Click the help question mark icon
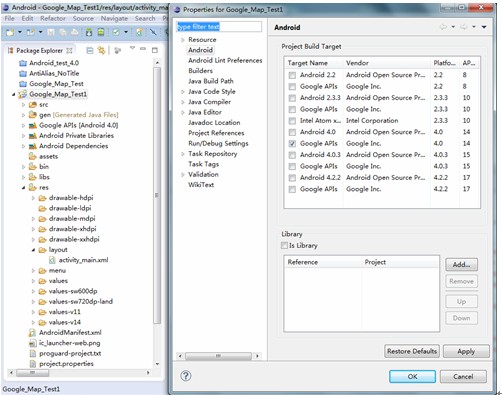 186,376
